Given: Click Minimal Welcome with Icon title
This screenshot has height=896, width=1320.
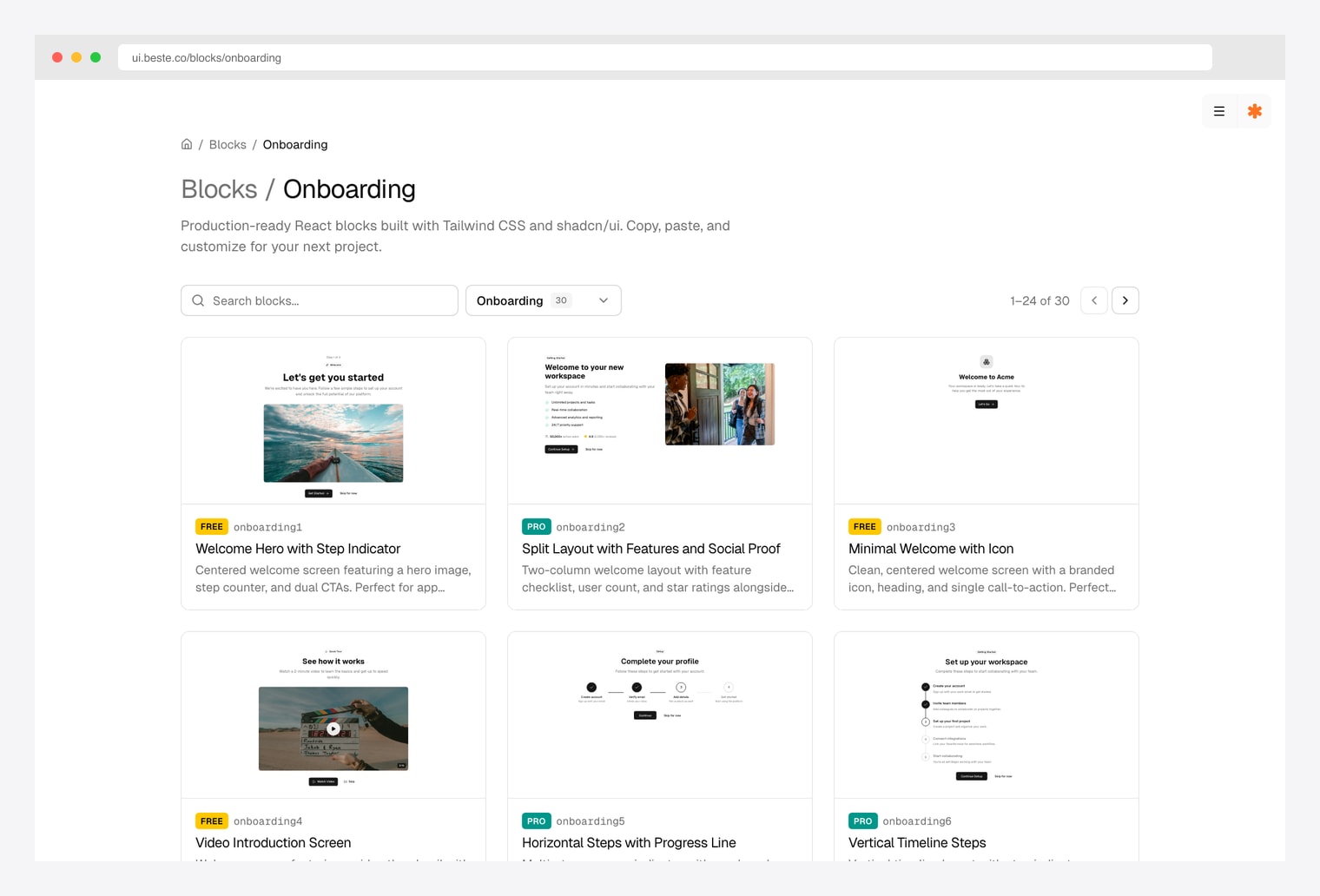Looking at the screenshot, I should click(931, 549).
